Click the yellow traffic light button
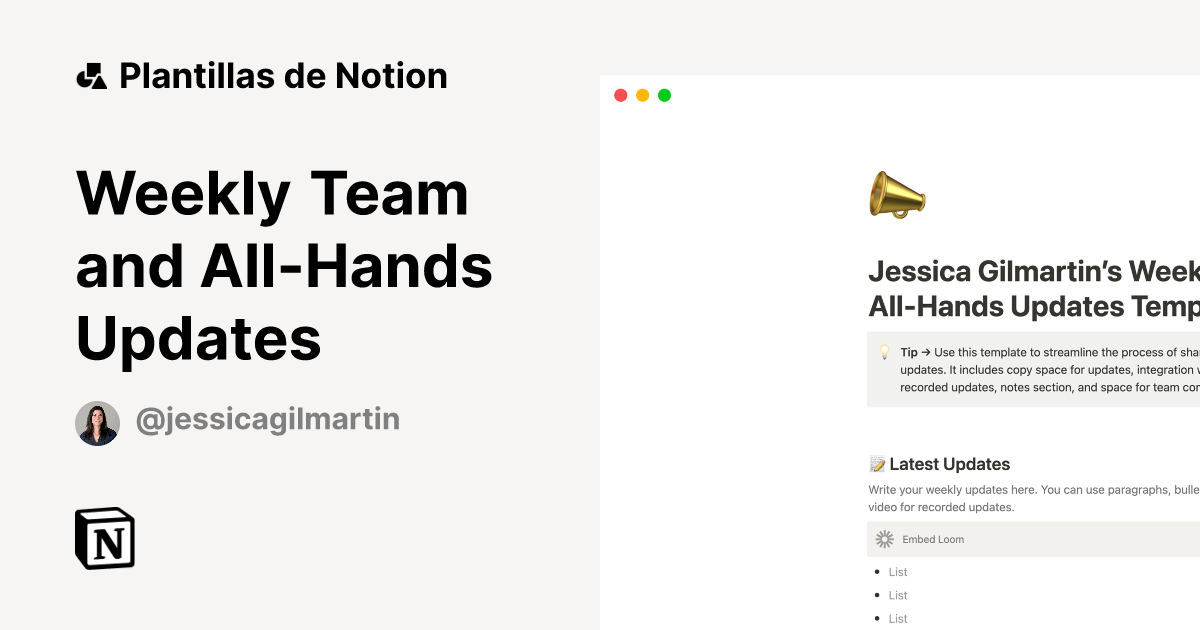Image resolution: width=1200 pixels, height=630 pixels. click(x=642, y=94)
